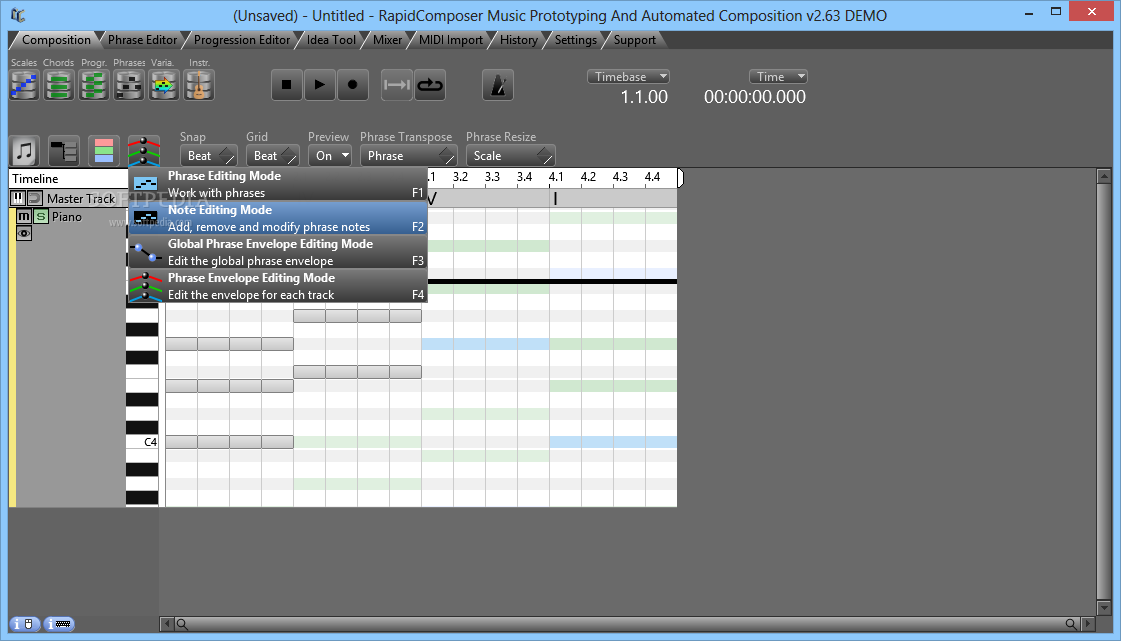The height and width of the screenshot is (641, 1121).
Task: Click the C4 piano key
Action: click(x=142, y=442)
